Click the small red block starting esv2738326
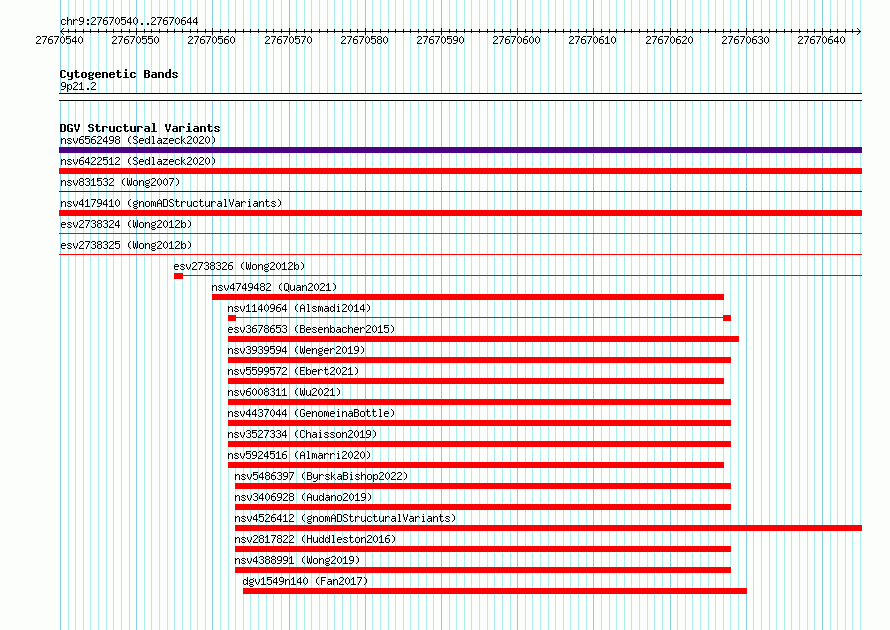The height and width of the screenshot is (630, 890). coord(178,276)
